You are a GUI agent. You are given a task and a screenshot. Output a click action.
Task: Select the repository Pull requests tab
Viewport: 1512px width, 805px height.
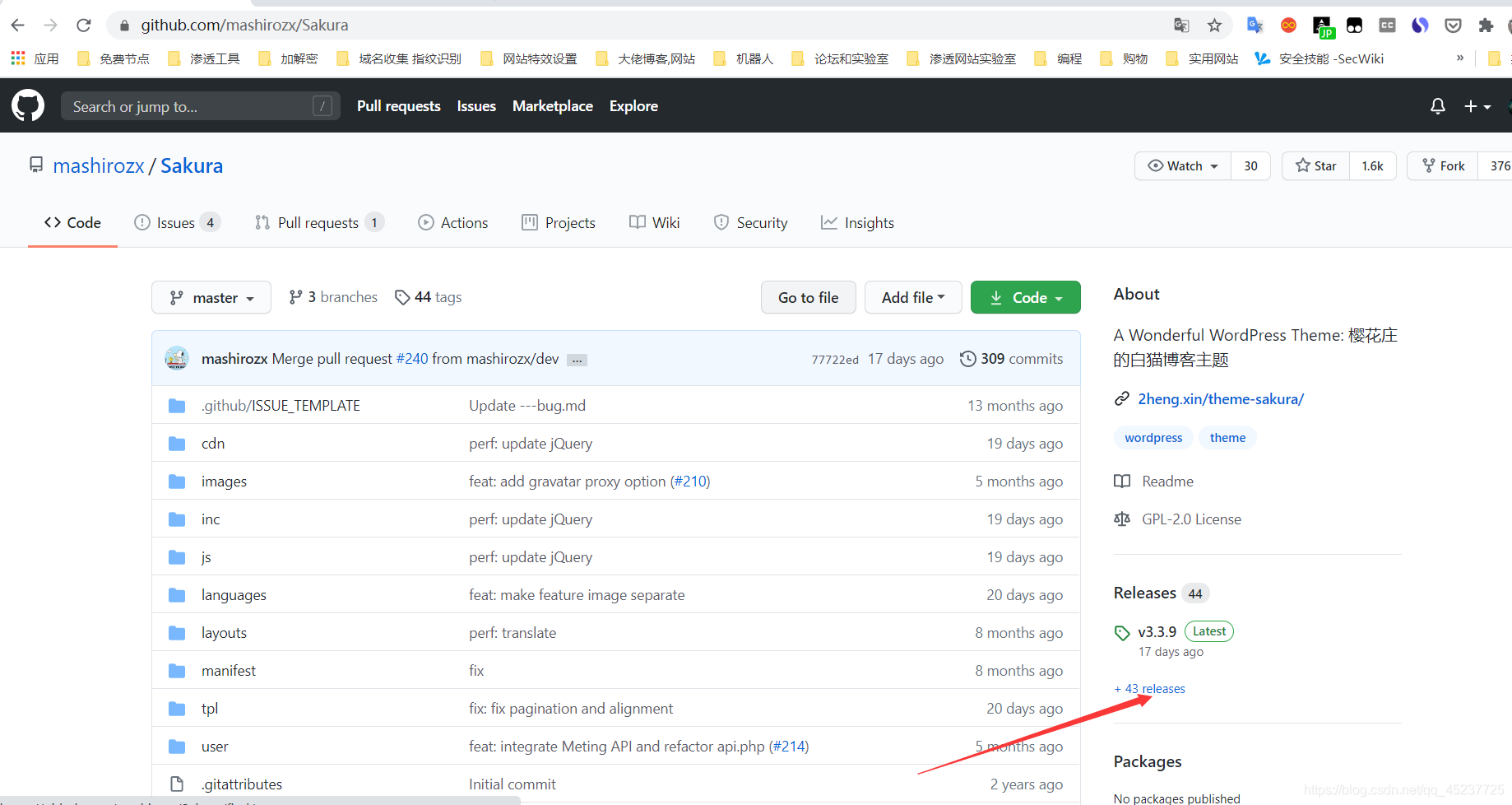coord(319,222)
